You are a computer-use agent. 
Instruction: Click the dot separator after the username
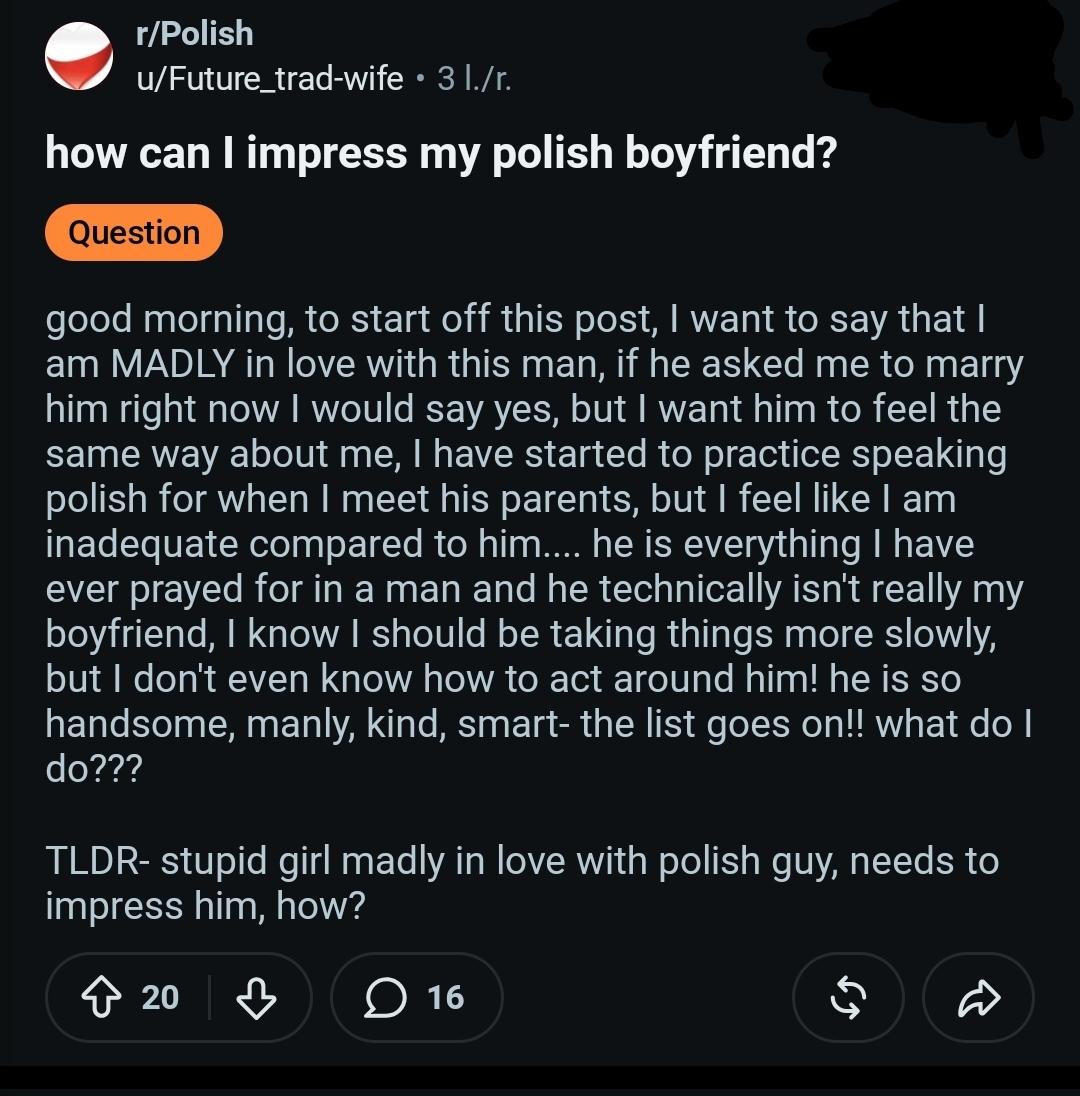click(x=419, y=79)
